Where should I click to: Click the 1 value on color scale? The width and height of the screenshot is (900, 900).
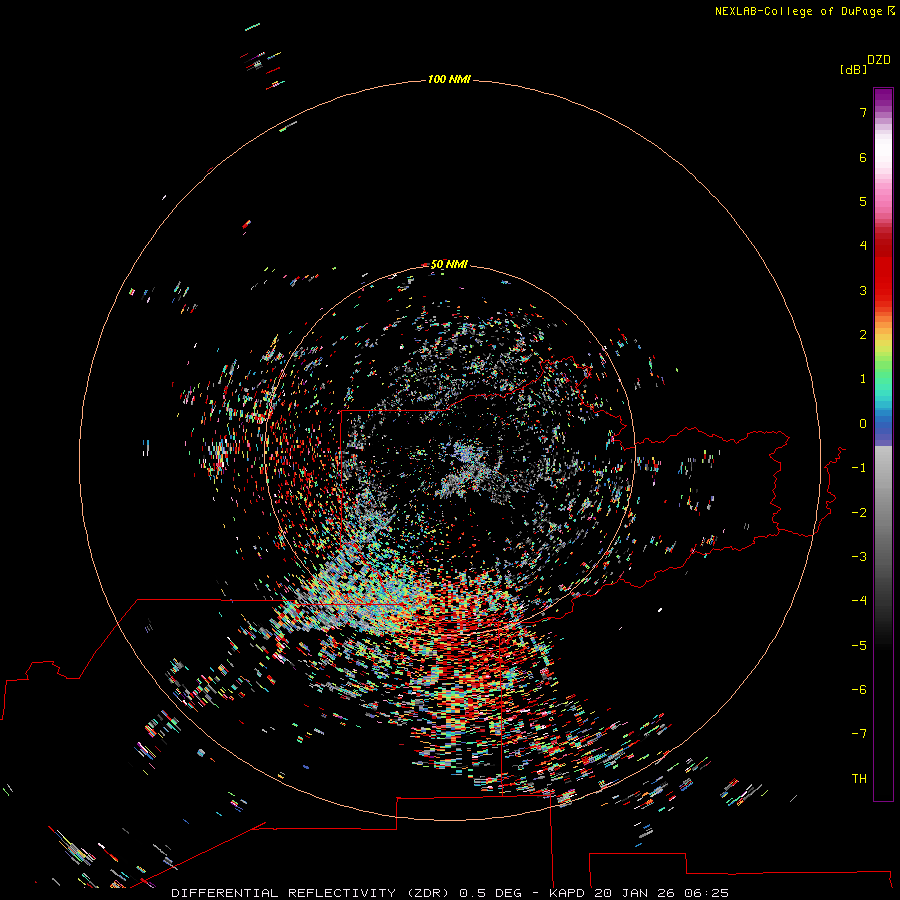pos(863,379)
